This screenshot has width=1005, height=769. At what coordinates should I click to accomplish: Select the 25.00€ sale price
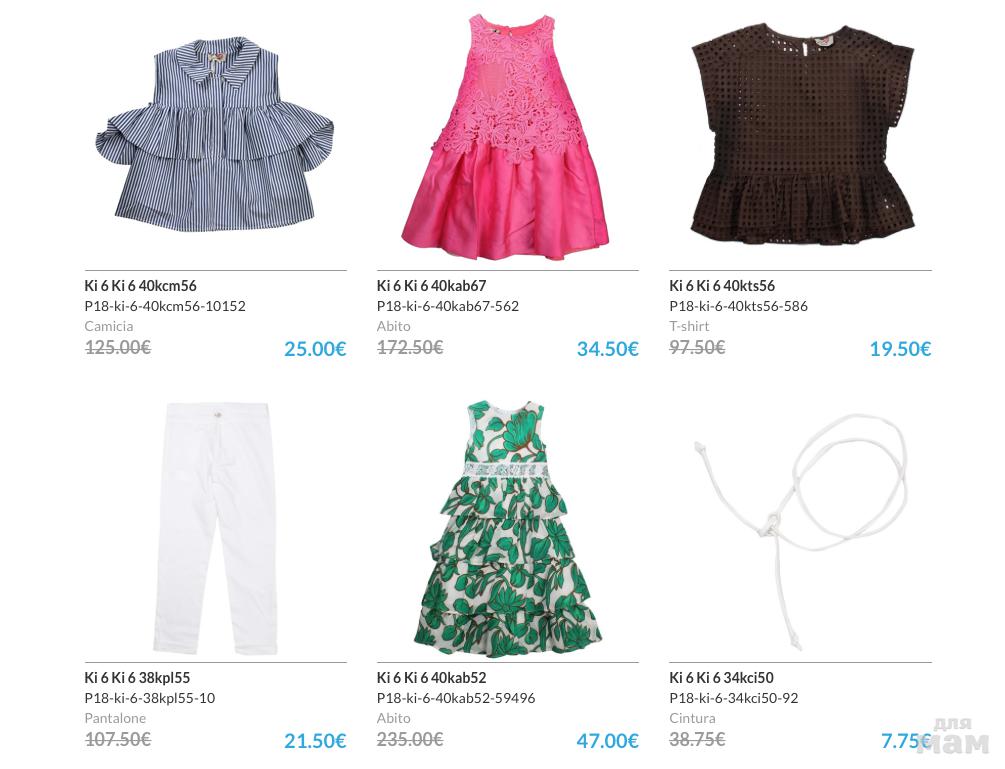(315, 349)
